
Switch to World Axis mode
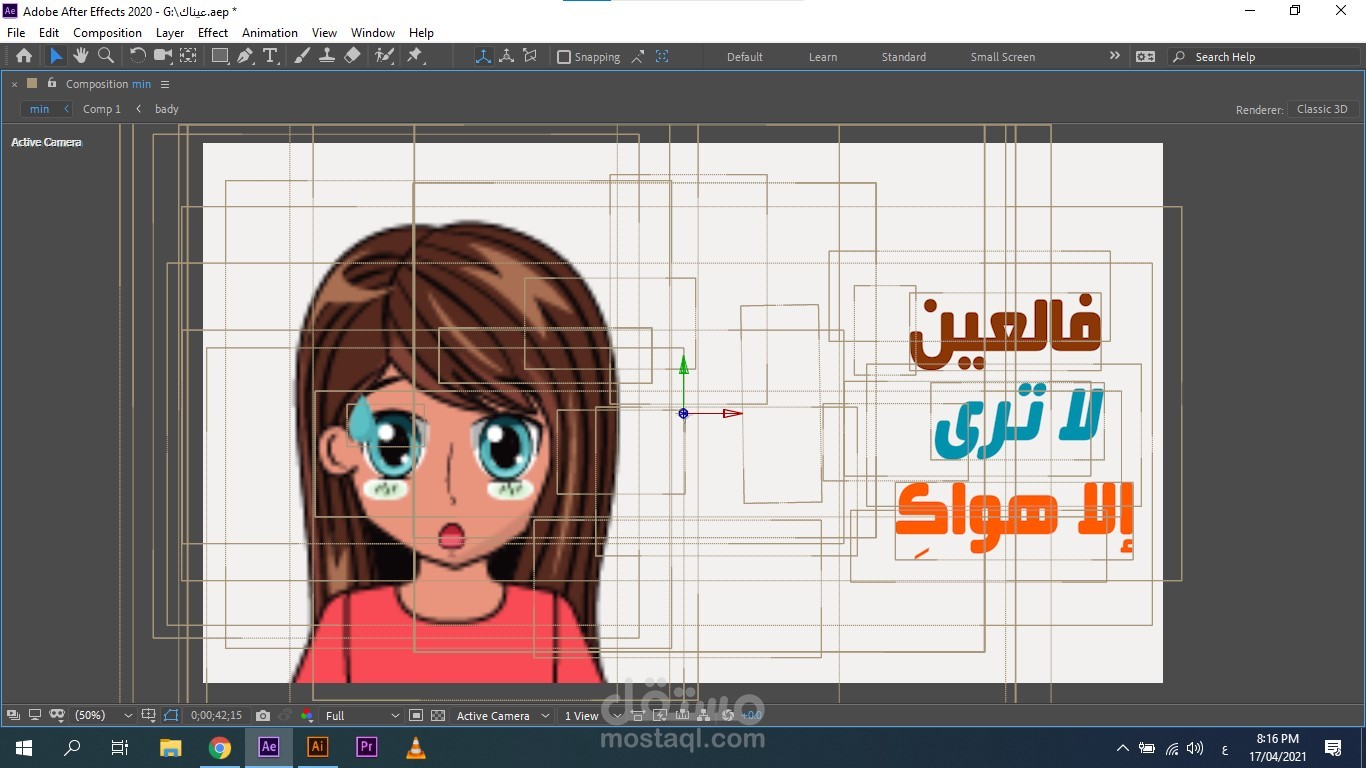[507, 57]
